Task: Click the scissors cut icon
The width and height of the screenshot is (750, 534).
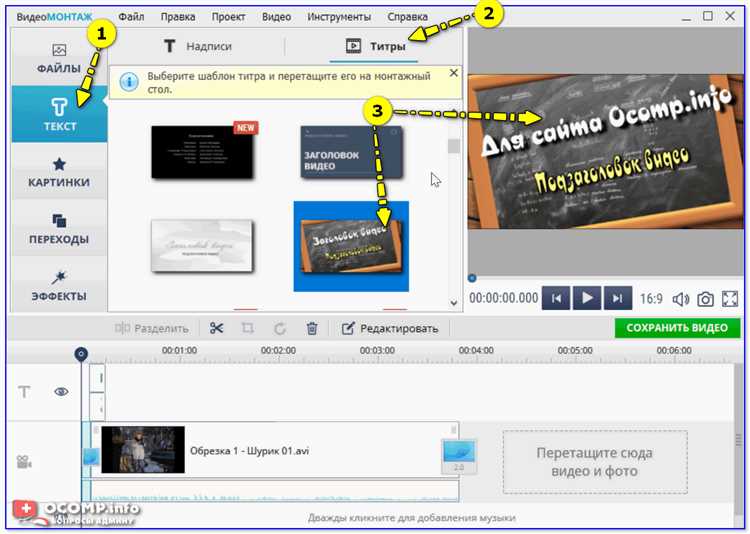Action: click(216, 328)
